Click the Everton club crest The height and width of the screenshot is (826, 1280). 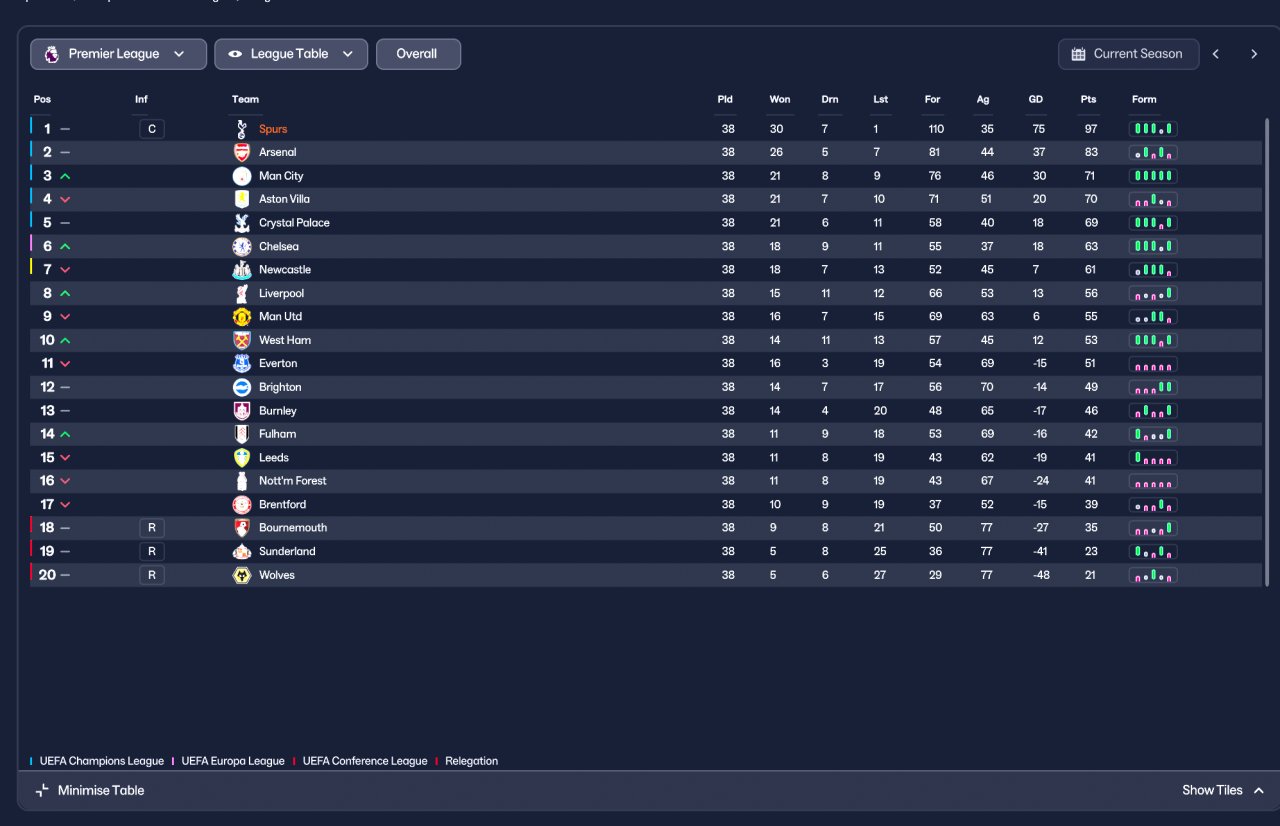[x=241, y=363]
